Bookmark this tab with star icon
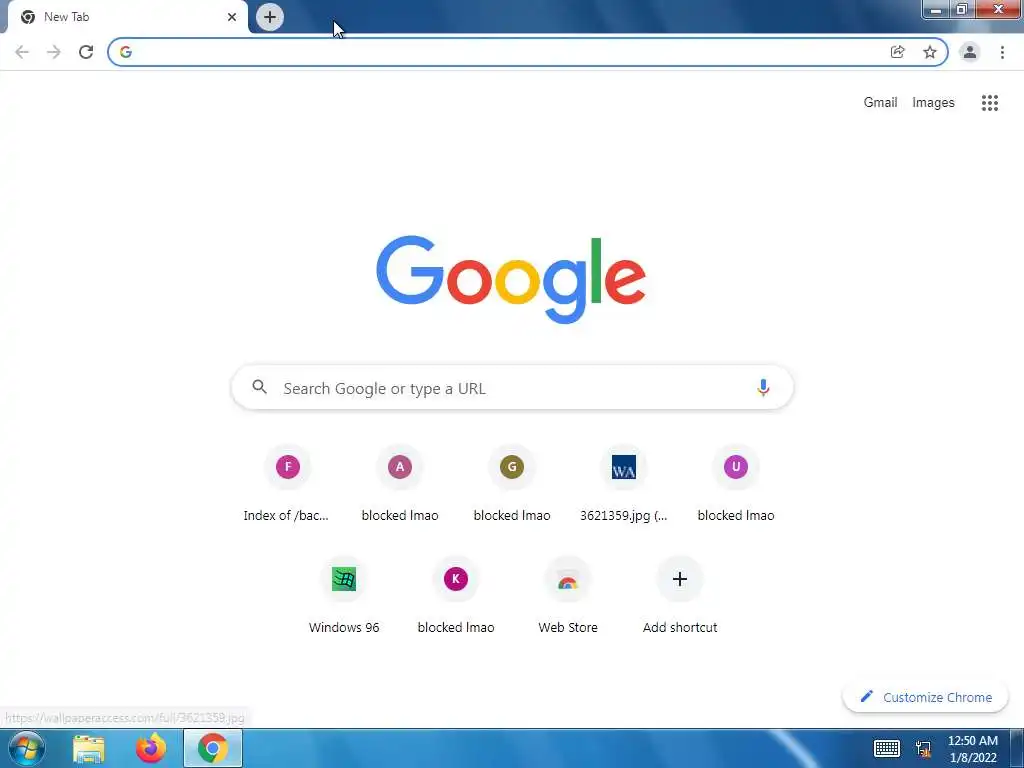Screen dimensions: 1024x768 point(929,52)
